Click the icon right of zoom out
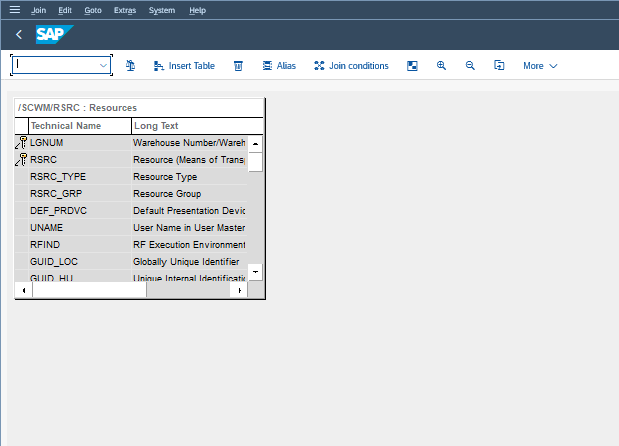This screenshot has width=619, height=446. (499, 66)
